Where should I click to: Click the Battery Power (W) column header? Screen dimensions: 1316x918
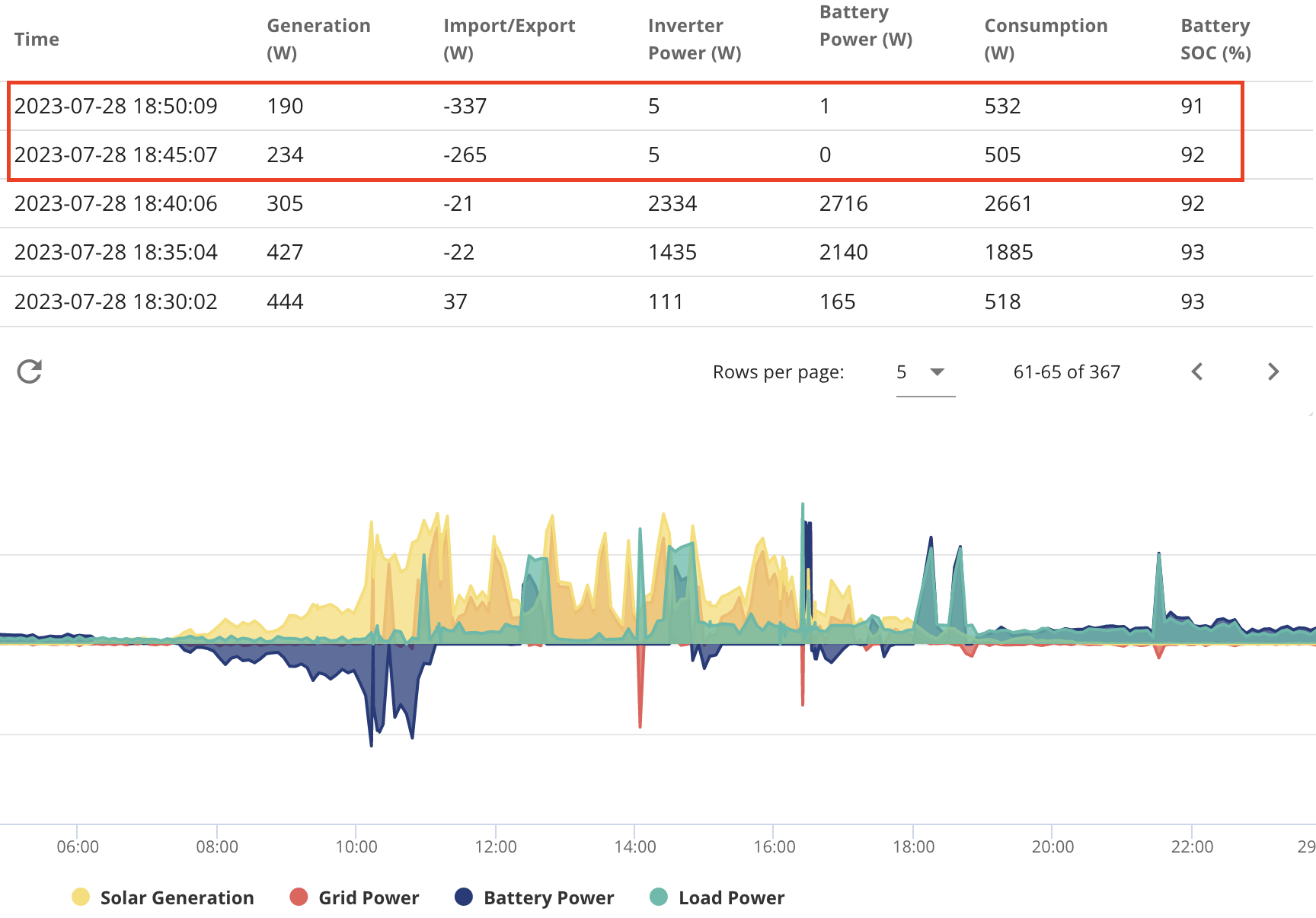click(x=866, y=26)
